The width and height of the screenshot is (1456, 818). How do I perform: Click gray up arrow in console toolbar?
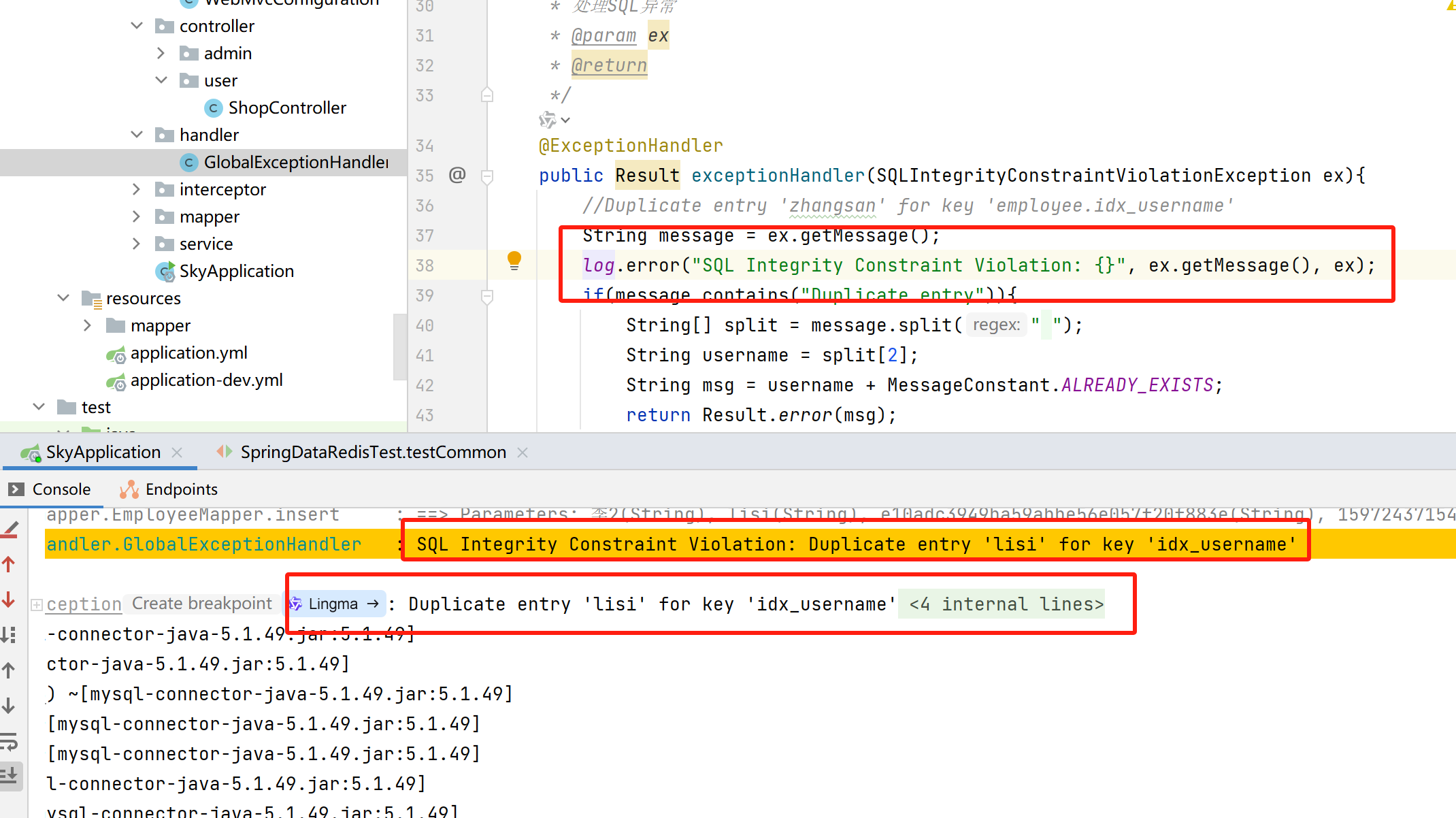(9, 670)
